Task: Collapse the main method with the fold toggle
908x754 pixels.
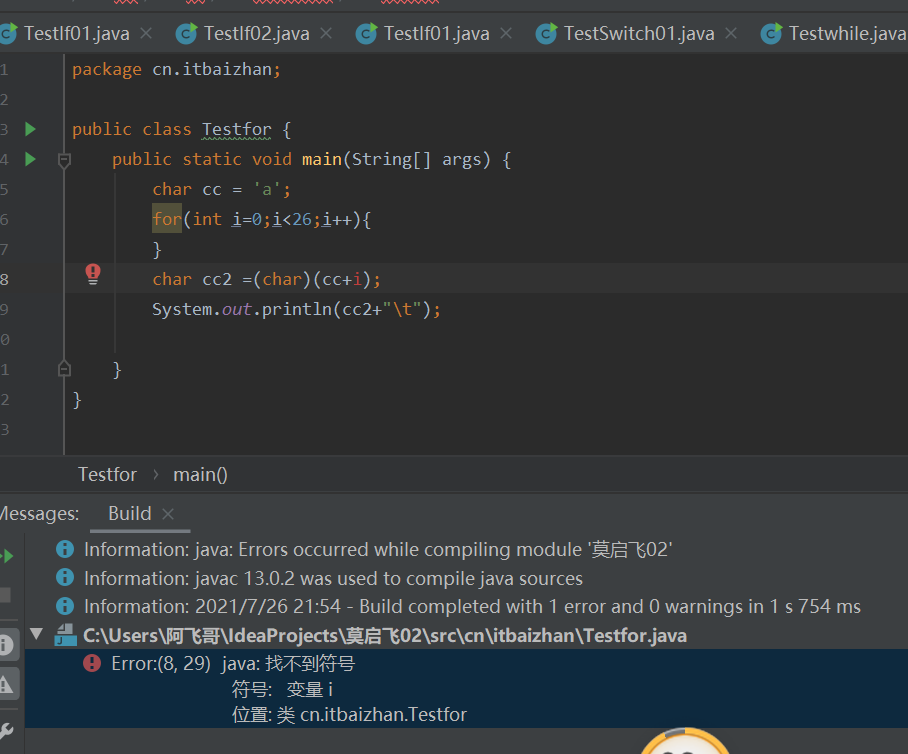Action: (64, 160)
